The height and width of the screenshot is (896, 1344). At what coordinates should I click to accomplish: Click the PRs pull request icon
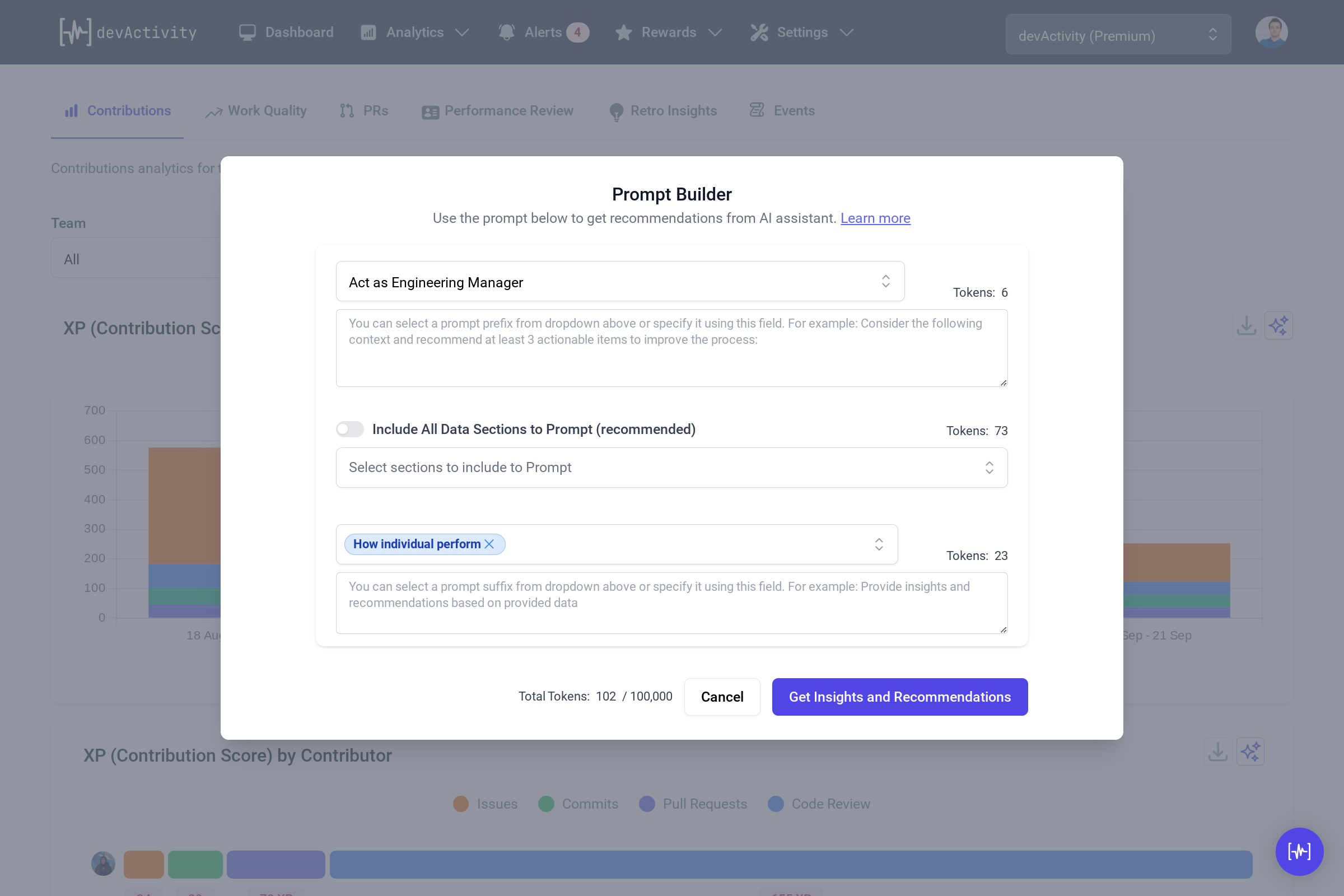[347, 111]
